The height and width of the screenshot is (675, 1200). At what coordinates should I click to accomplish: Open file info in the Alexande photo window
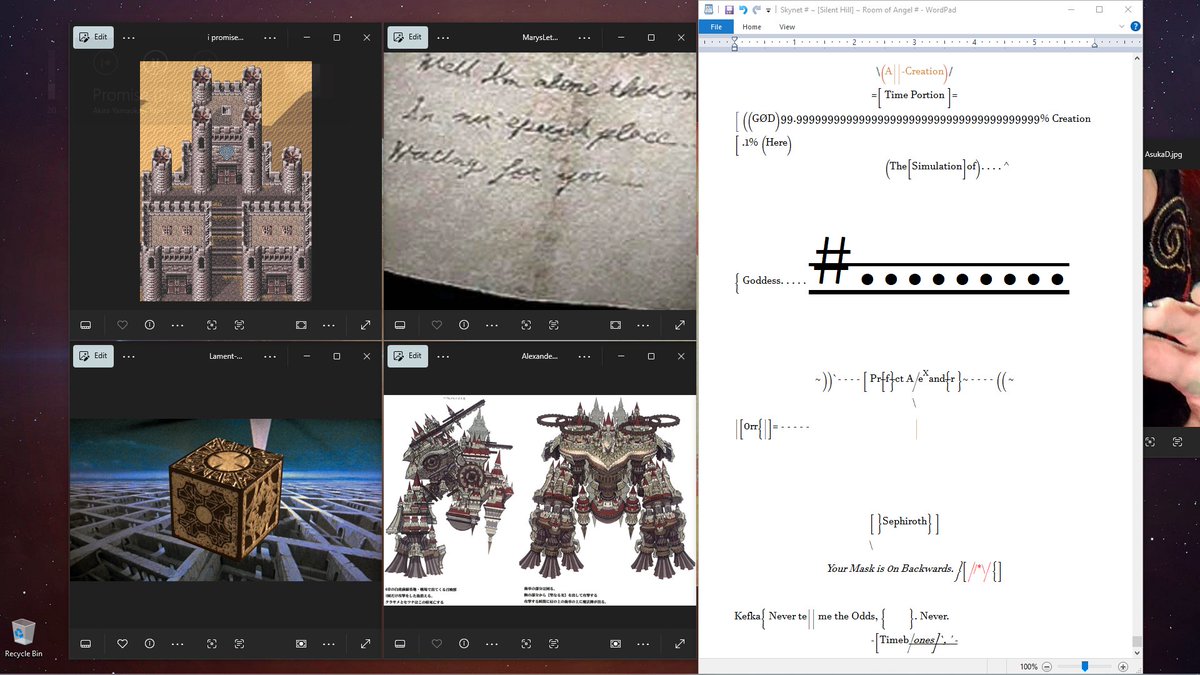click(463, 643)
